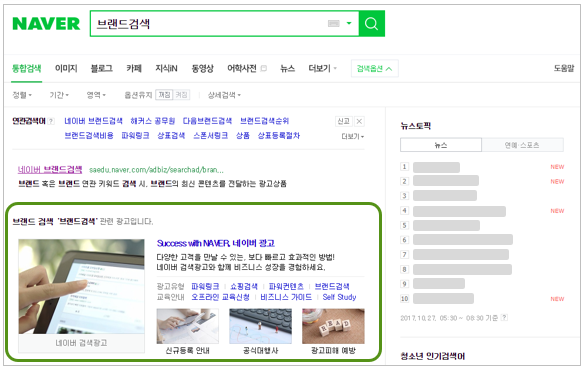The image size is (586, 370).
Task: Click the green search magnifier button
Action: (371, 24)
